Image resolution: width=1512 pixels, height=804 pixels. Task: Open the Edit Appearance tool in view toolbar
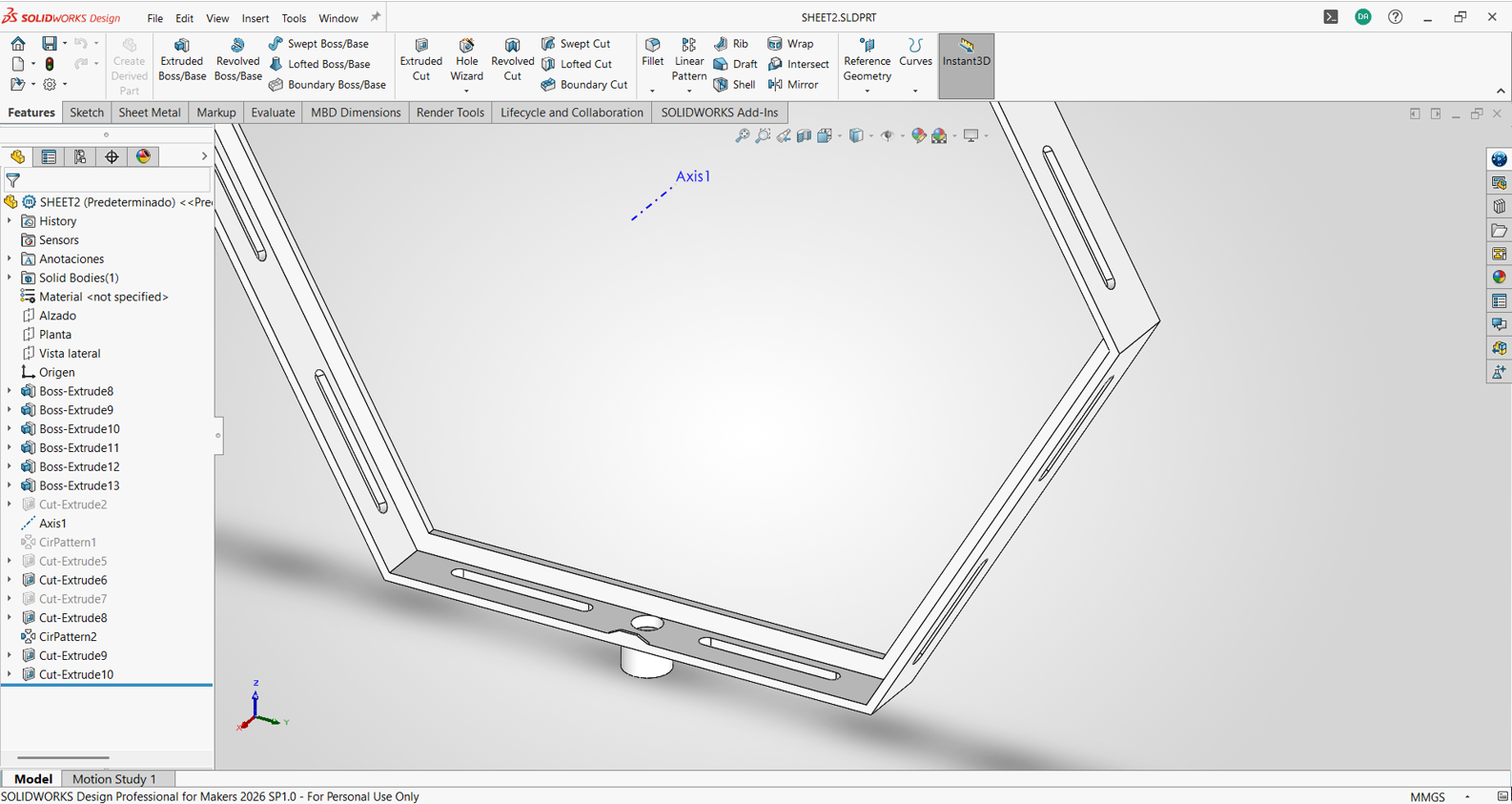click(x=918, y=135)
